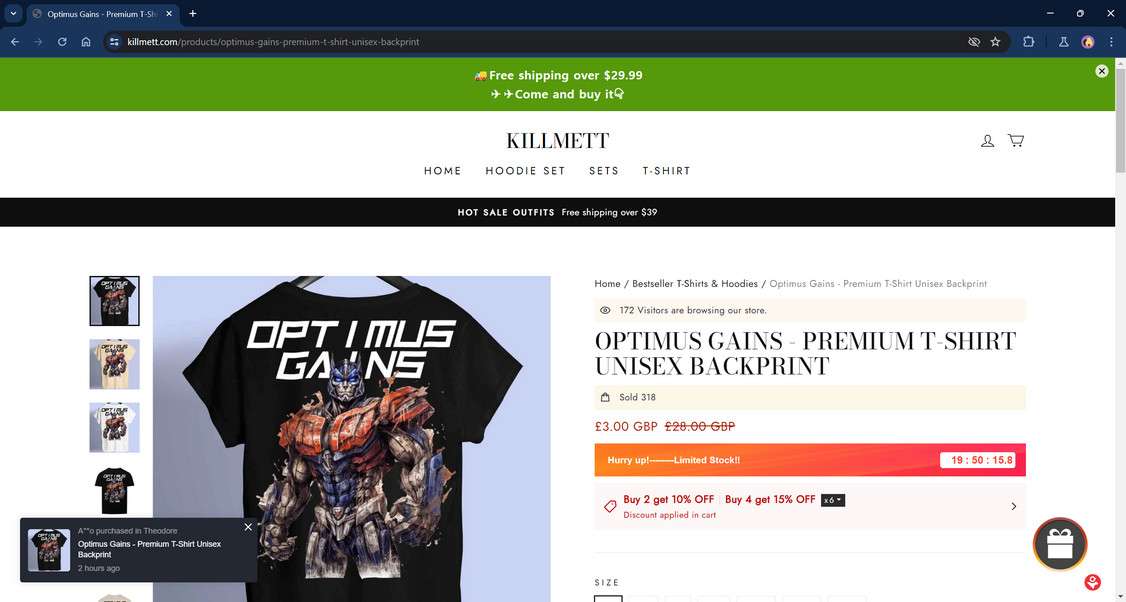The height and width of the screenshot is (602, 1126).
Task: Open the x6 quantity discount dropdown
Action: 833,500
